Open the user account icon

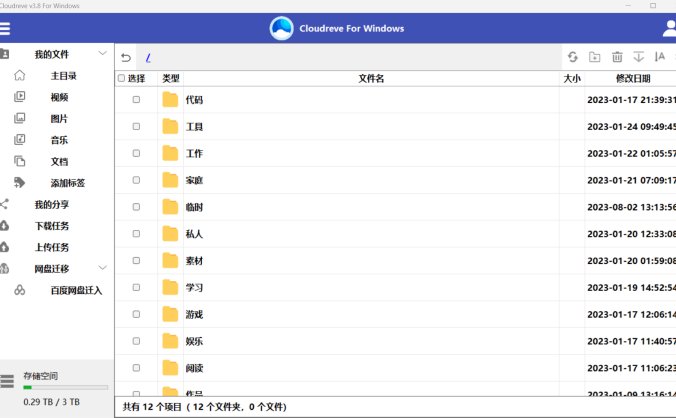click(x=670, y=29)
